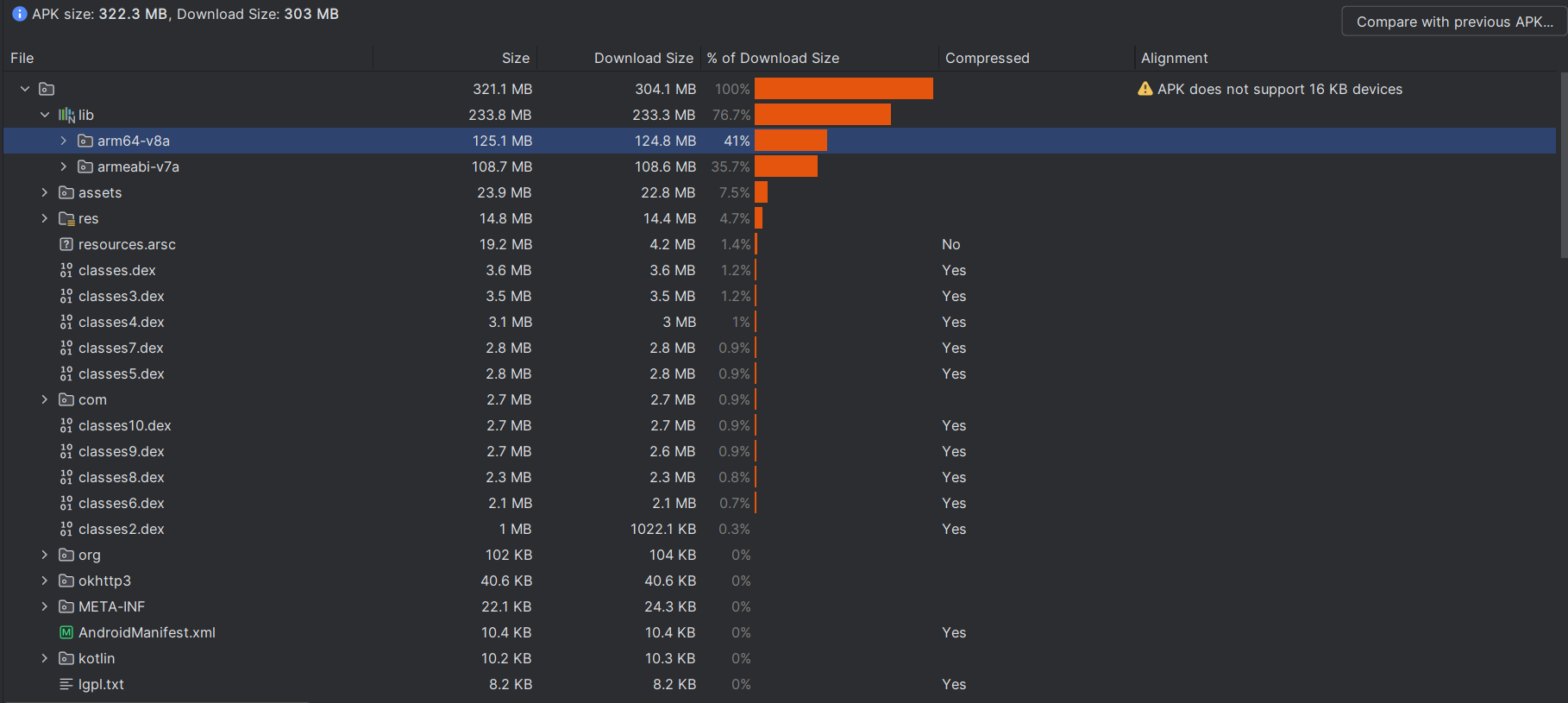Select the lib row's 76.7% bar
This screenshot has height=703, width=1568.
[x=823, y=115]
